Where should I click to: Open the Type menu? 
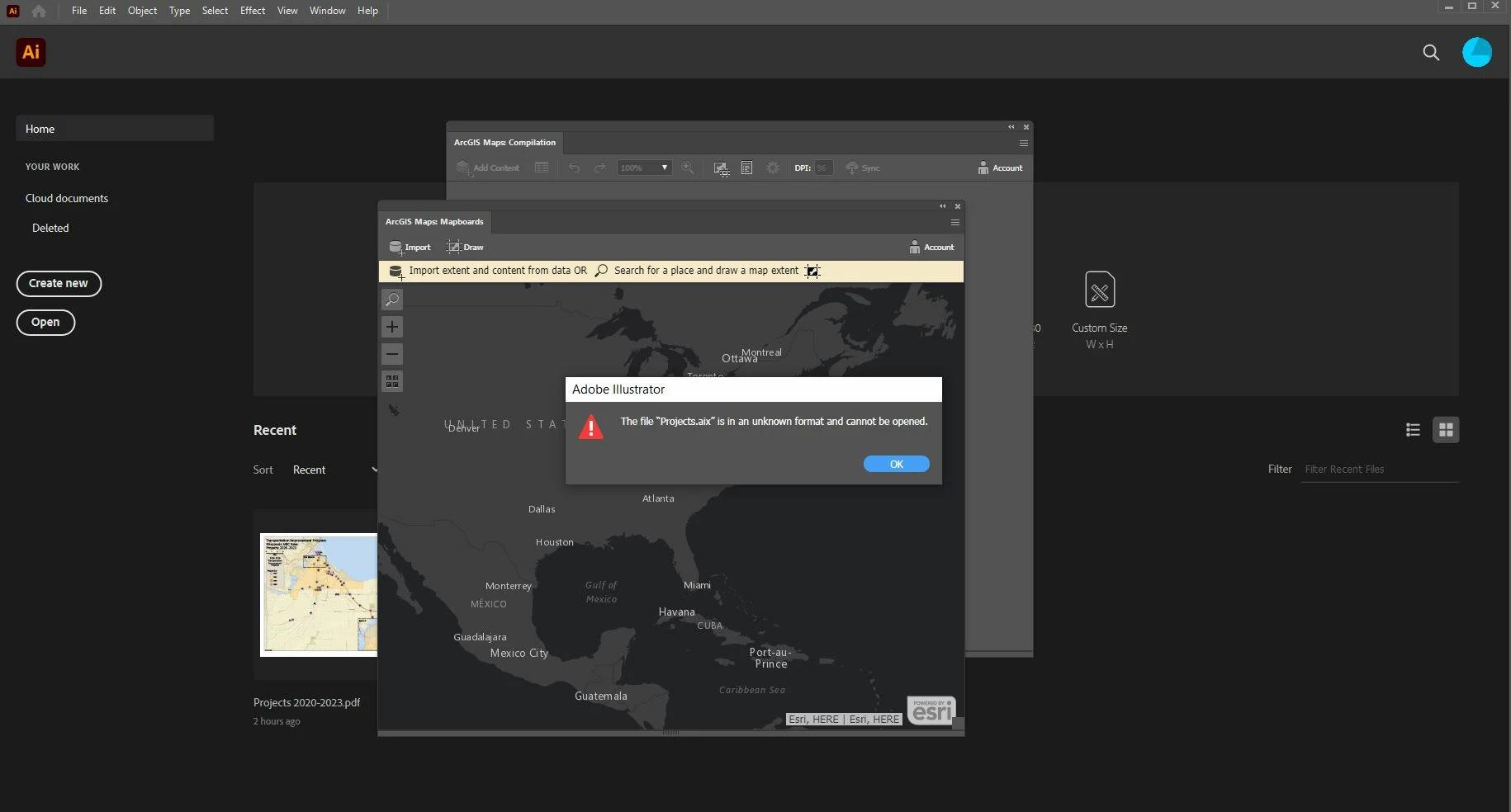[179, 11]
